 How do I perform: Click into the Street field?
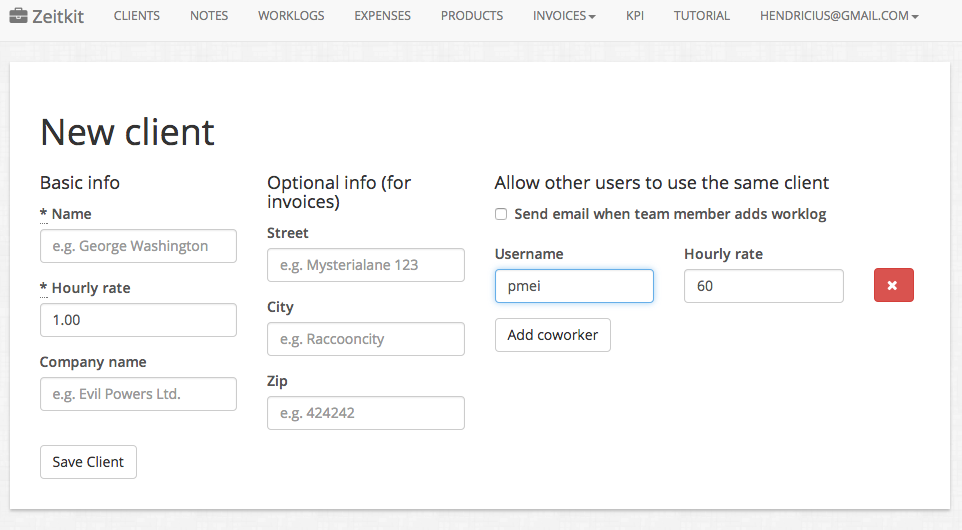(365, 265)
